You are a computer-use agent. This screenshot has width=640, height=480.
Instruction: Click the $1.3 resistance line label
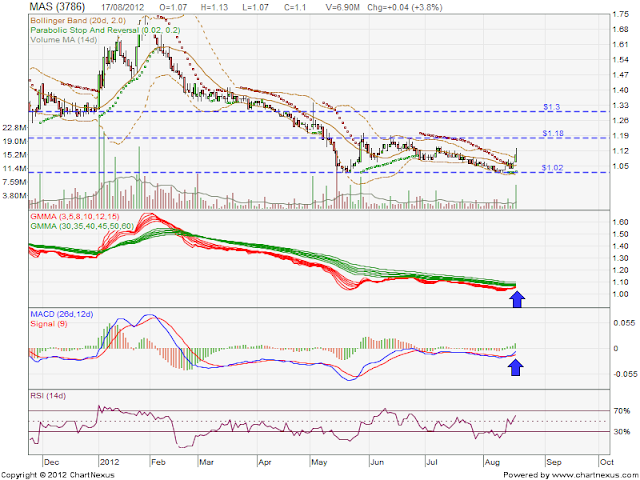(x=552, y=107)
